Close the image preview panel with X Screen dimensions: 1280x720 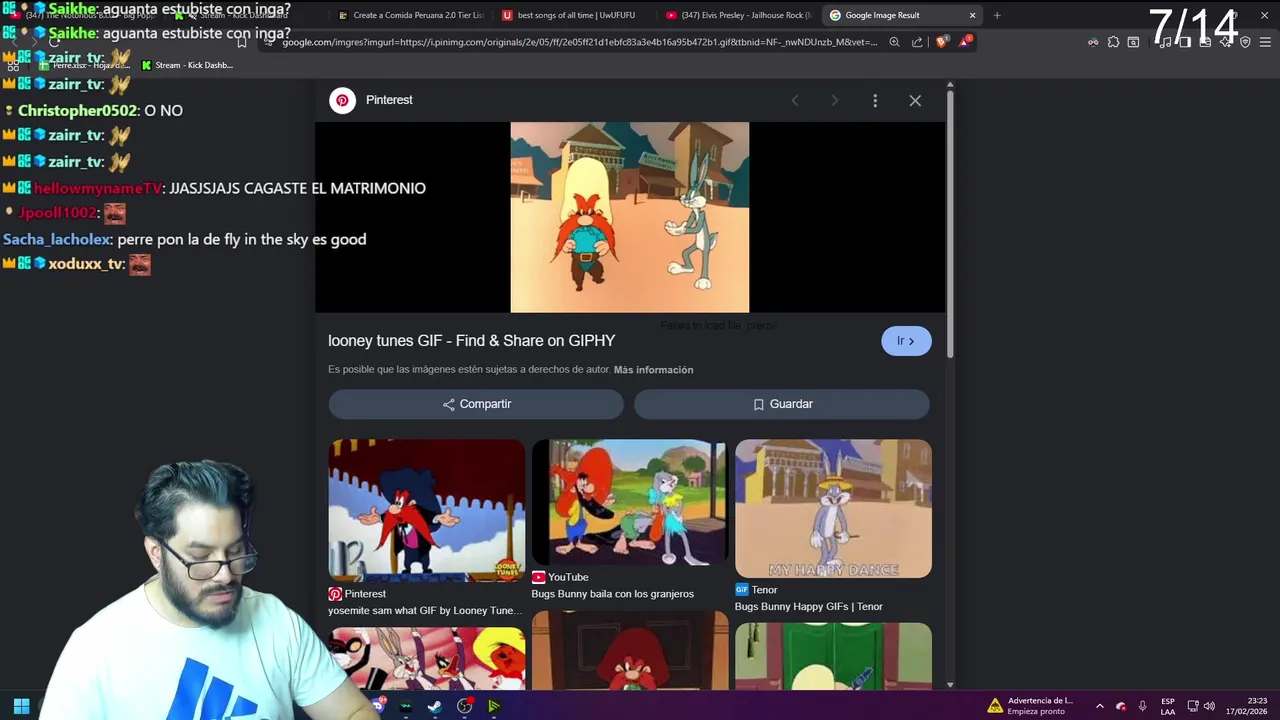click(915, 100)
